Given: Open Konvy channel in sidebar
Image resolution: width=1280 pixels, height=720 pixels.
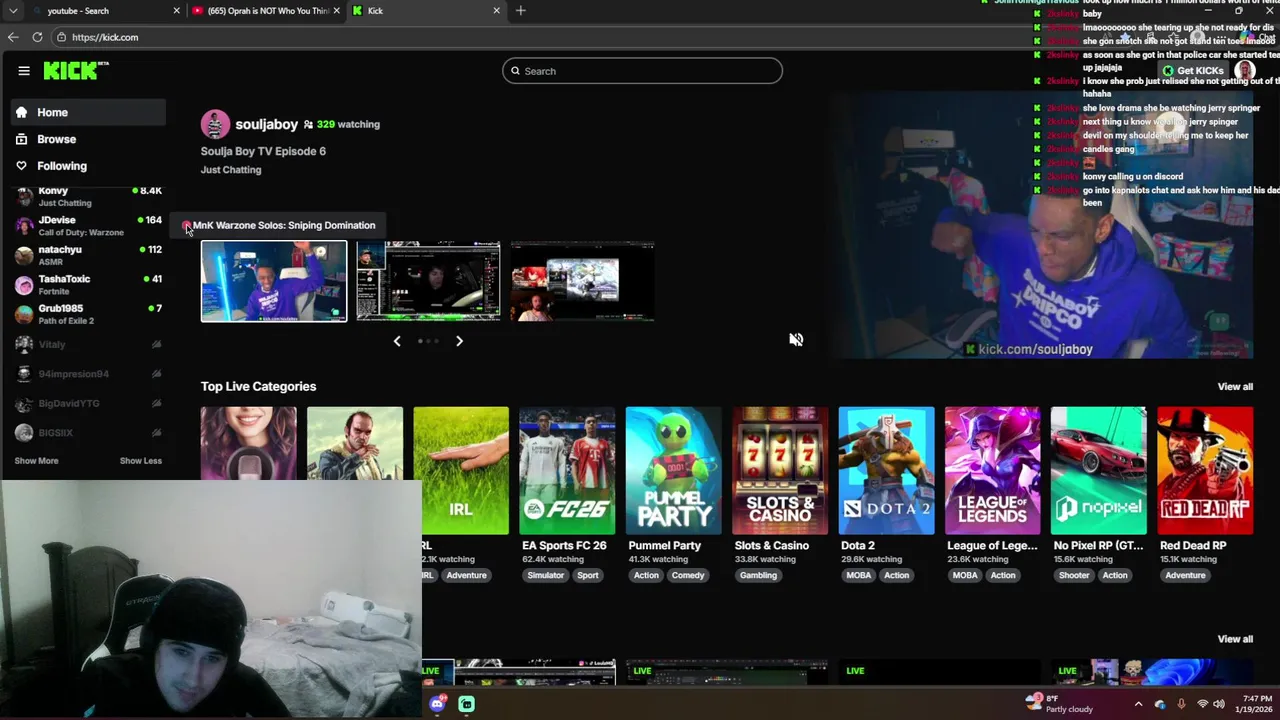Looking at the screenshot, I should click(x=88, y=196).
